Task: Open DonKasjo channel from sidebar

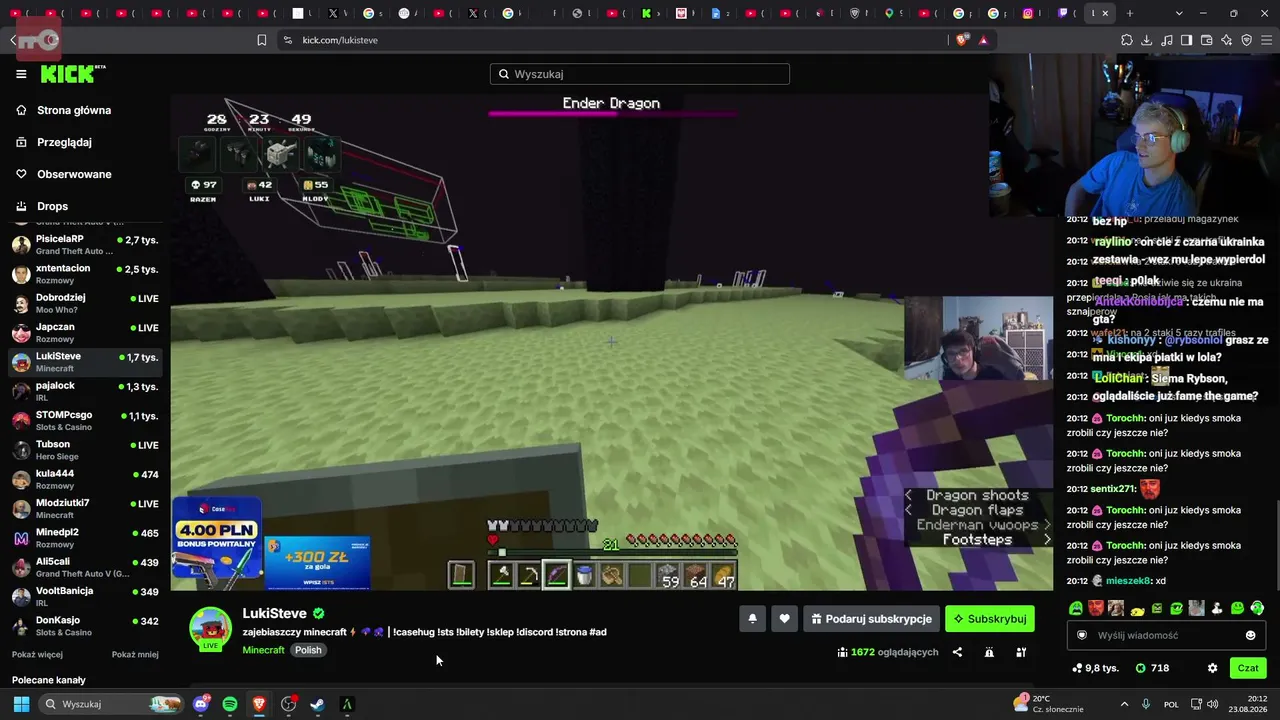Action: click(x=85, y=626)
